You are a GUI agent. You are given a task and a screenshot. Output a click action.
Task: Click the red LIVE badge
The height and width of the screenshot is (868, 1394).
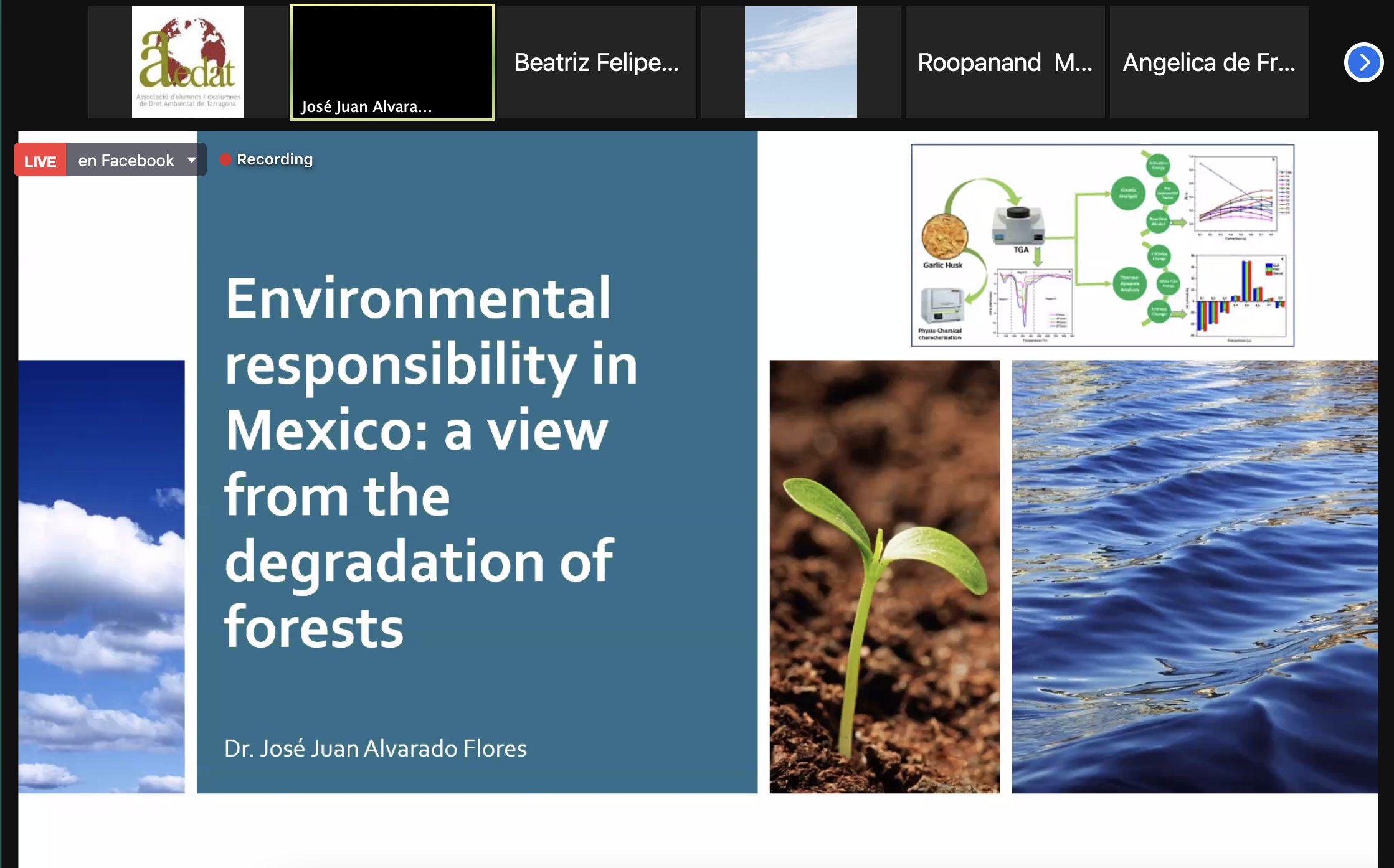click(40, 161)
